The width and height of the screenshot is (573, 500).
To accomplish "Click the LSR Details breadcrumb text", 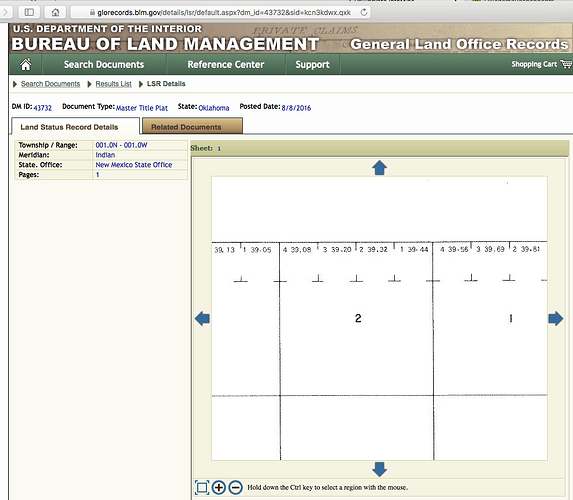I will tap(166, 84).
